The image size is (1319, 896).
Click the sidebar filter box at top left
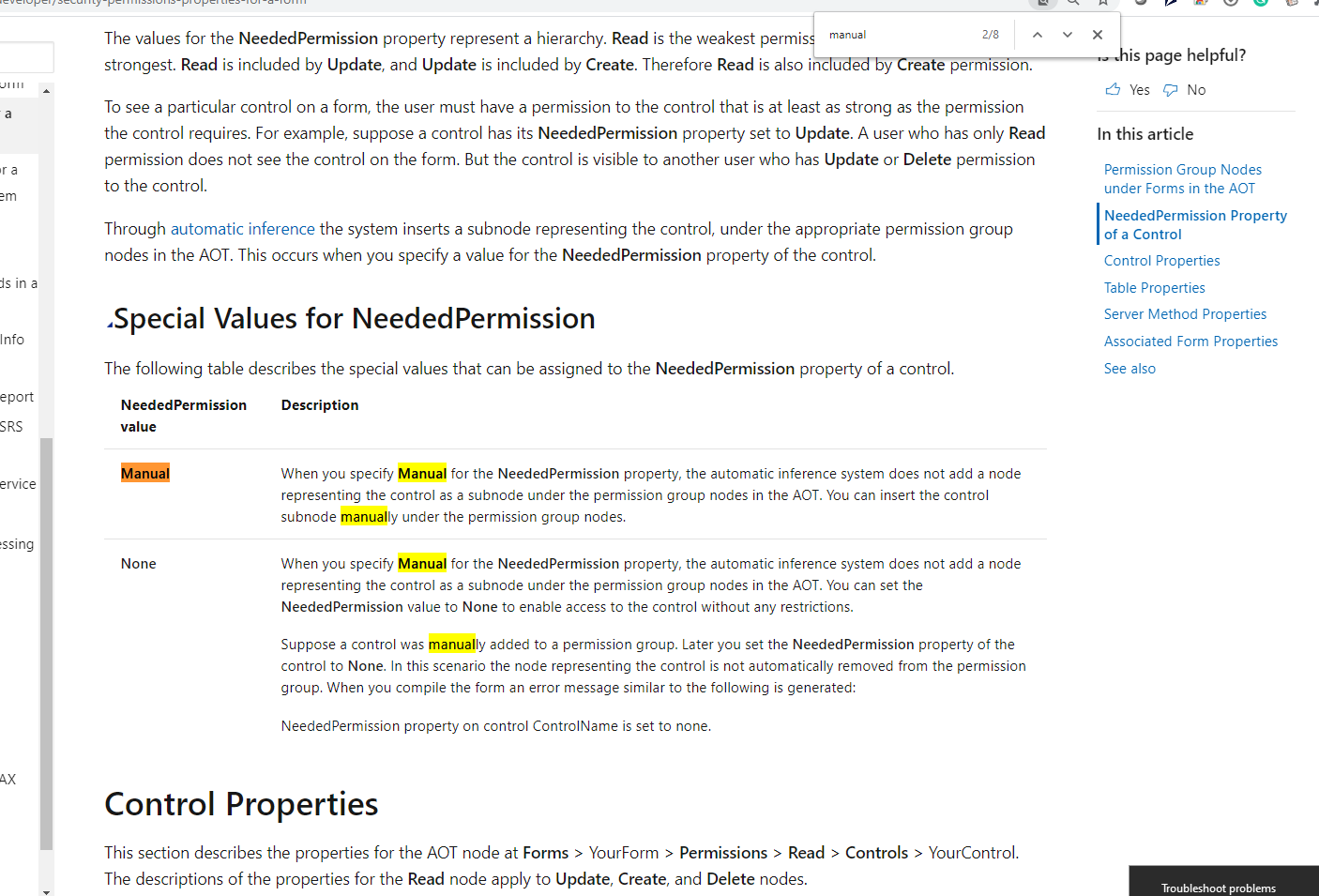tap(25, 58)
